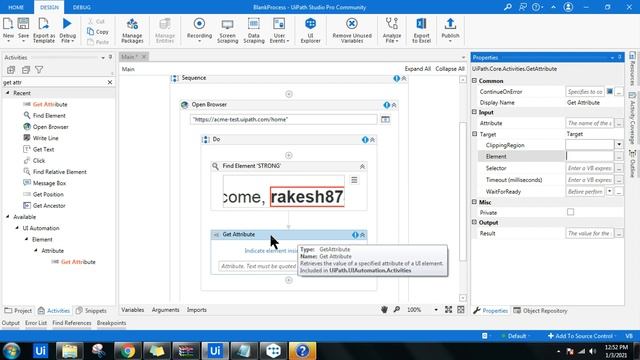Open the Project panel tab

[18, 311]
